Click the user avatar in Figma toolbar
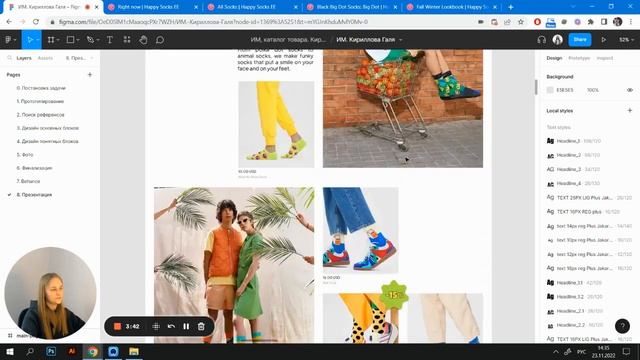The image size is (640, 360). click(558, 40)
